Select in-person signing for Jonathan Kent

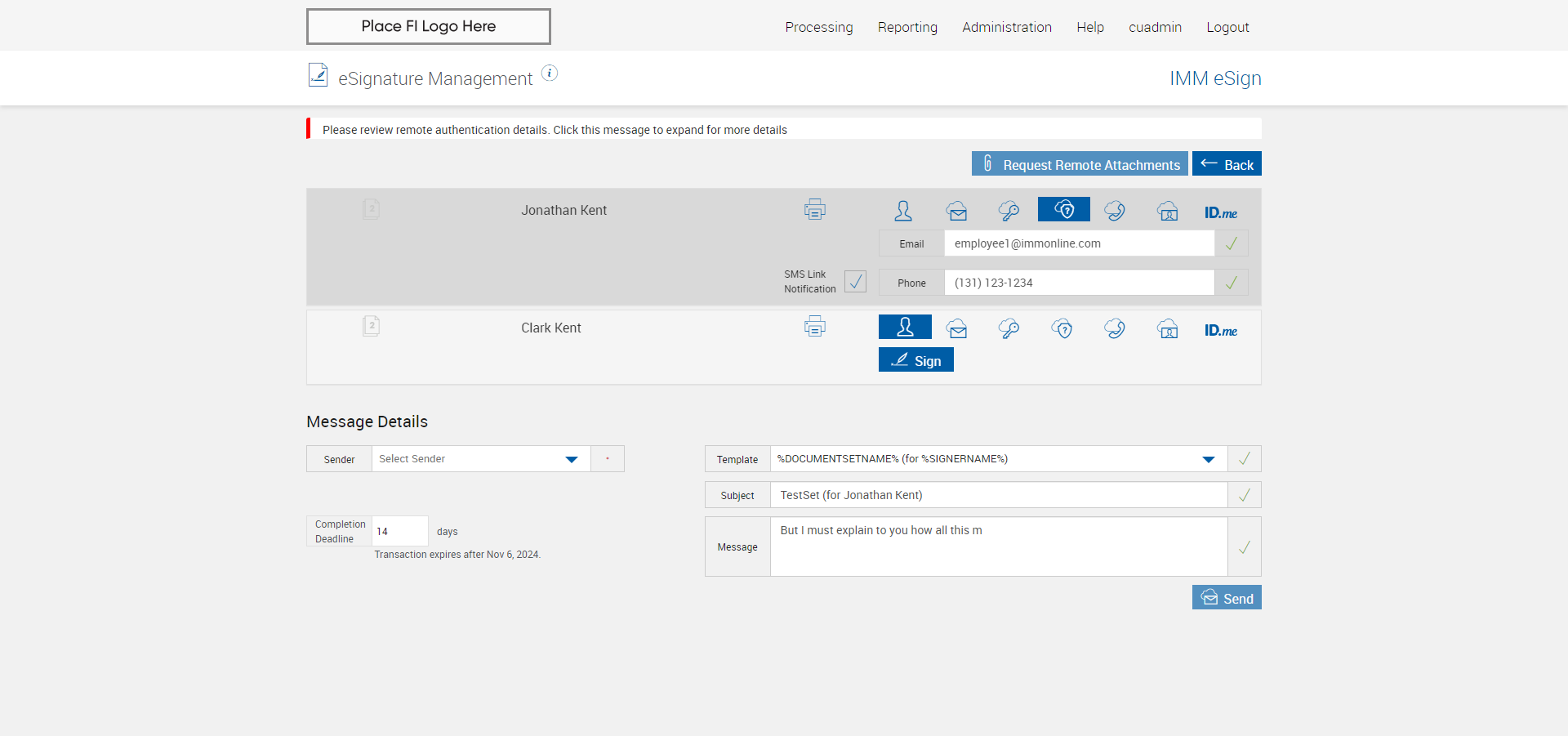pyautogui.click(x=903, y=211)
